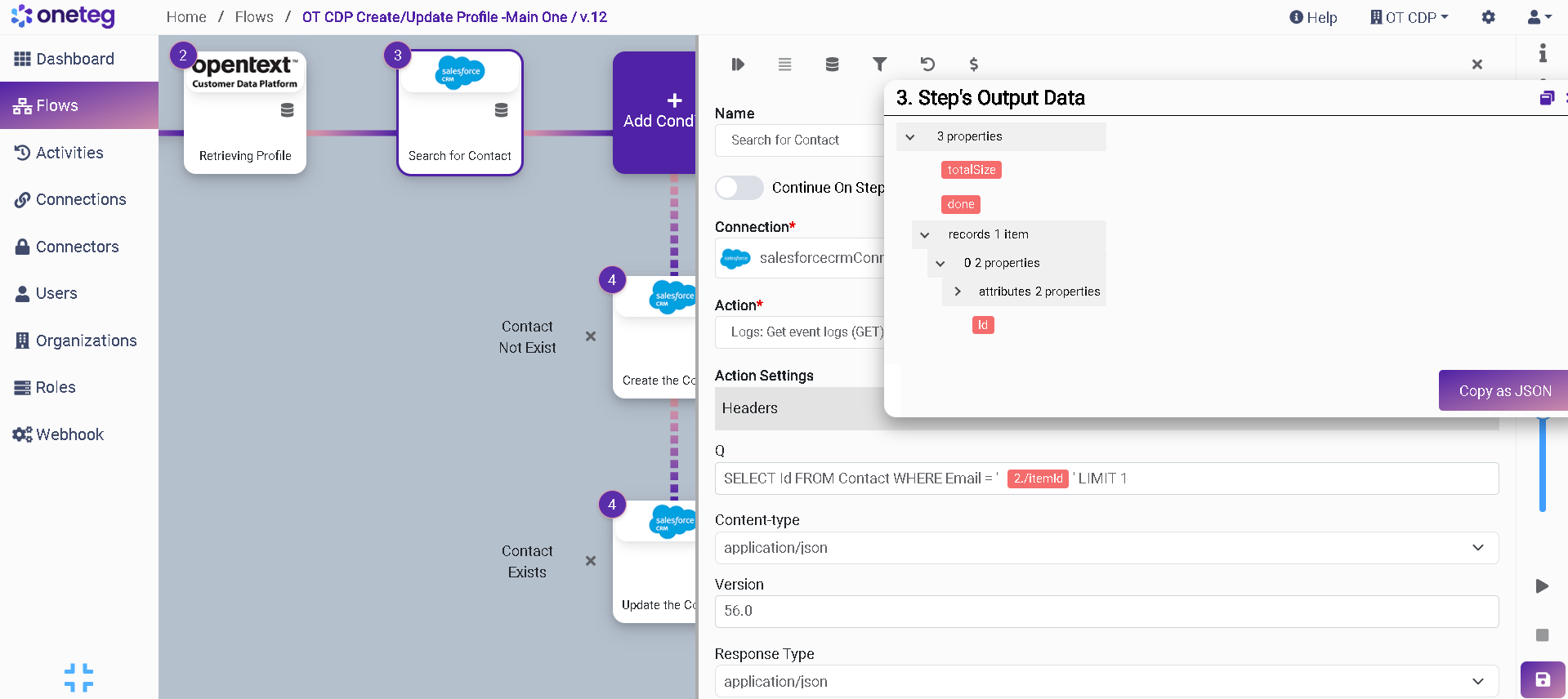Open the Content-type dropdown
The height and width of the screenshot is (699, 1568).
click(1106, 548)
